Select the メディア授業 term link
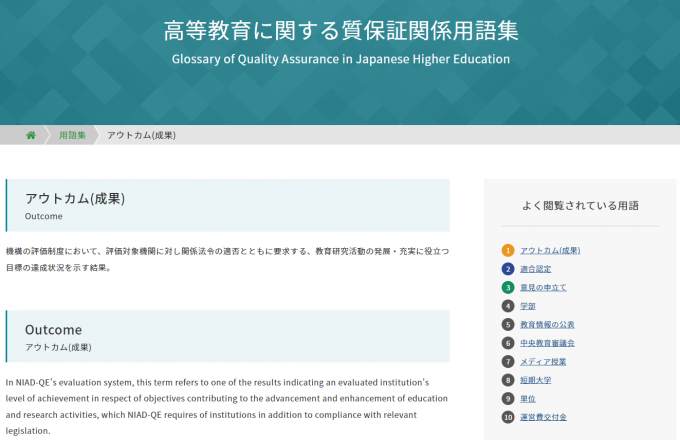This screenshot has width=680, height=440. click(543, 361)
